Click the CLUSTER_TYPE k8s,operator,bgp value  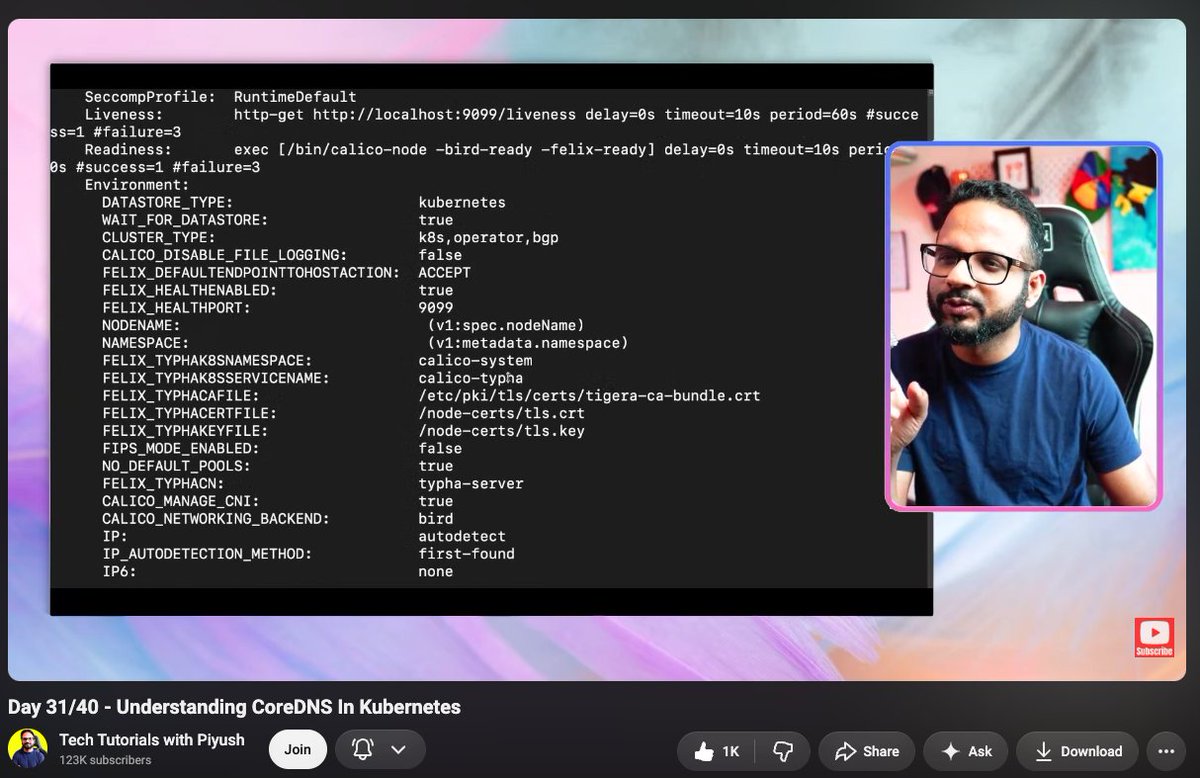coord(488,237)
